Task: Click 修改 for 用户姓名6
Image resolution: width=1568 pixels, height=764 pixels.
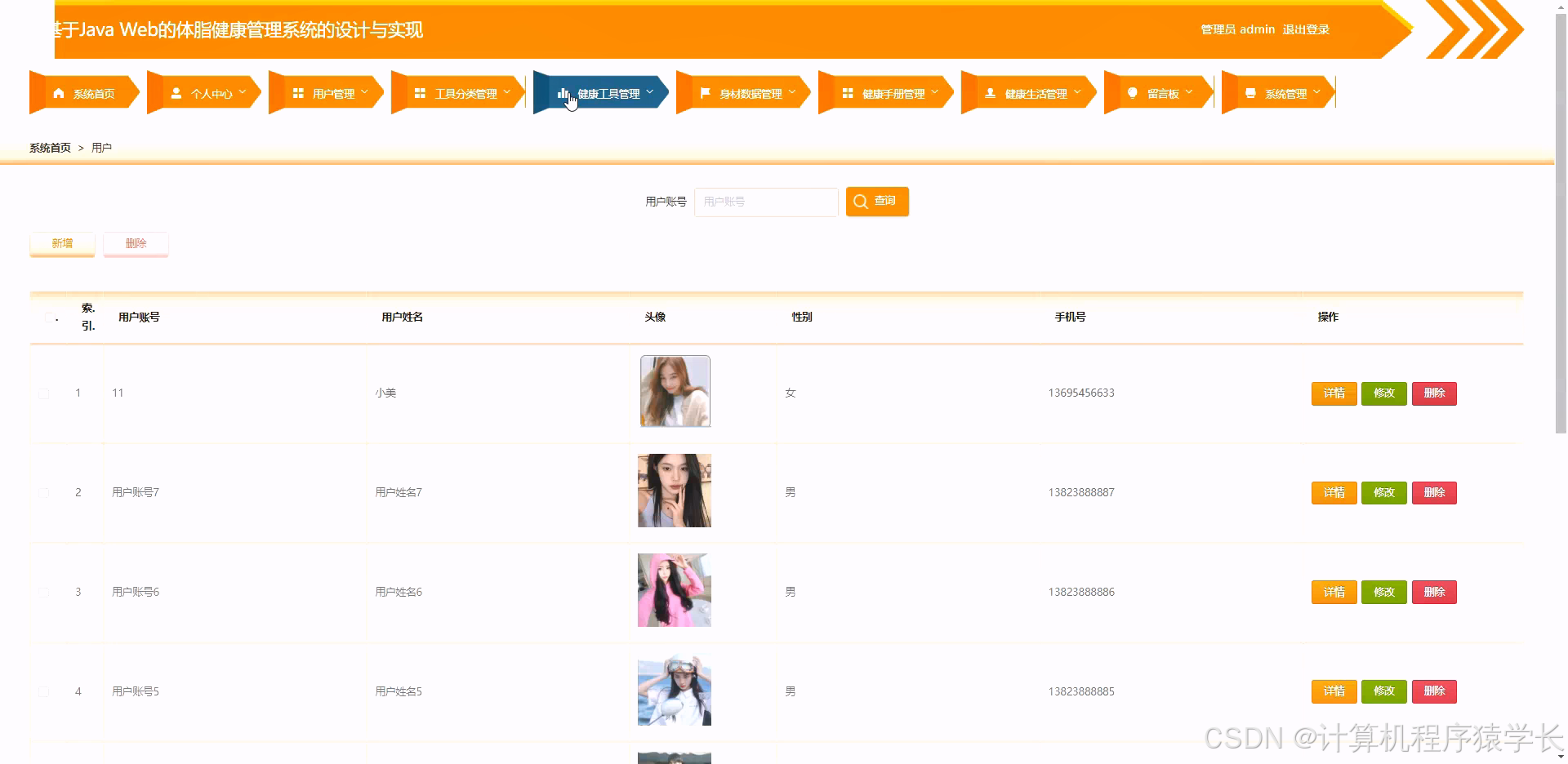Action: pyautogui.click(x=1383, y=593)
